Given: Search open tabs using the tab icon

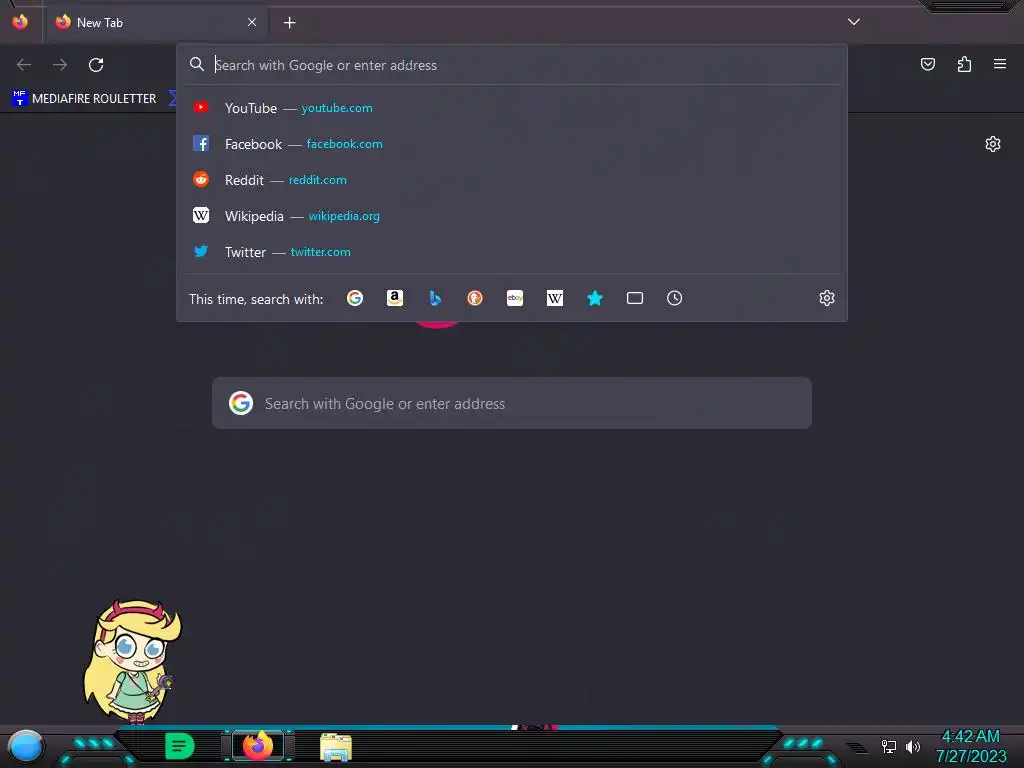Looking at the screenshot, I should (x=635, y=298).
